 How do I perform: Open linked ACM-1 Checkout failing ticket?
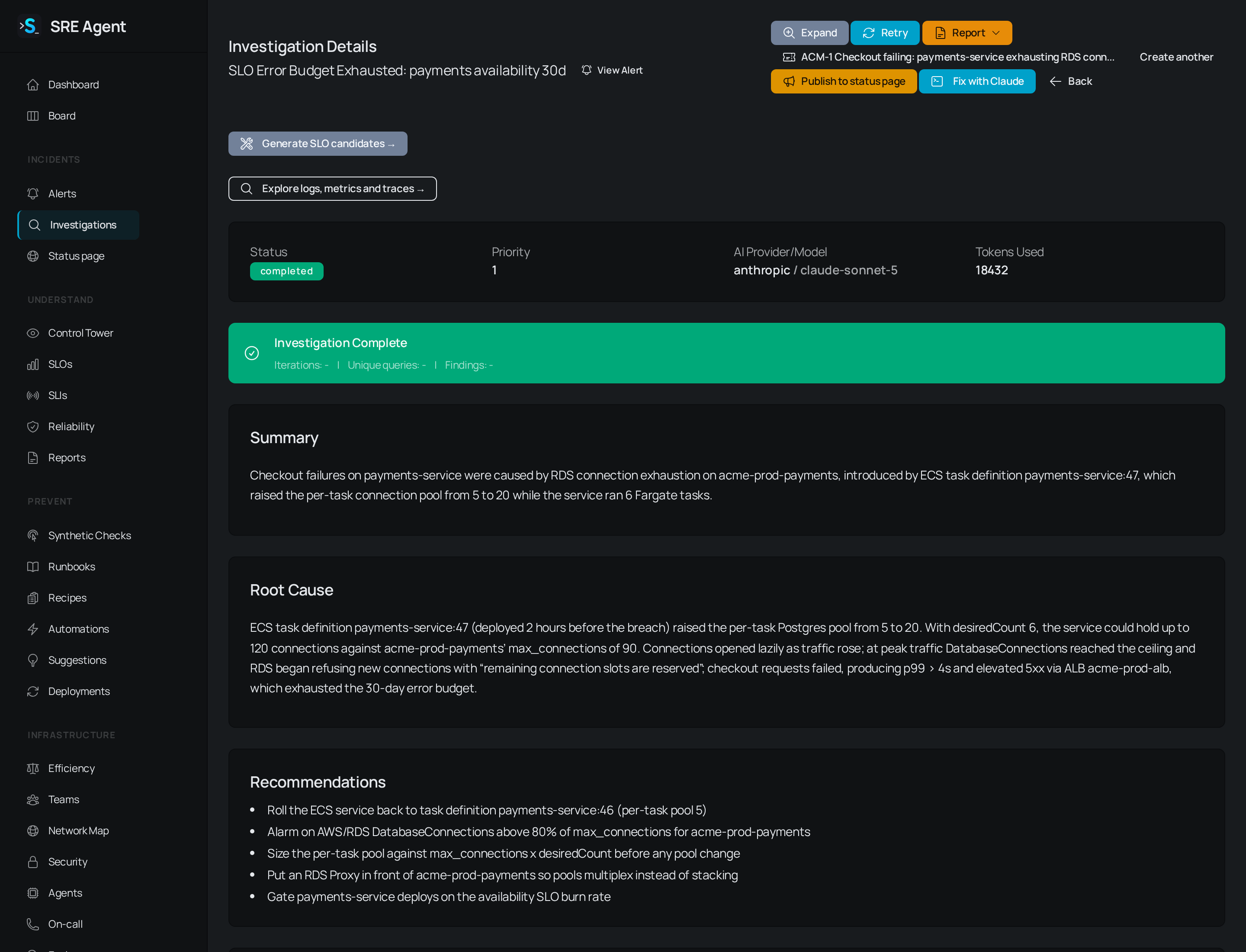(x=948, y=57)
